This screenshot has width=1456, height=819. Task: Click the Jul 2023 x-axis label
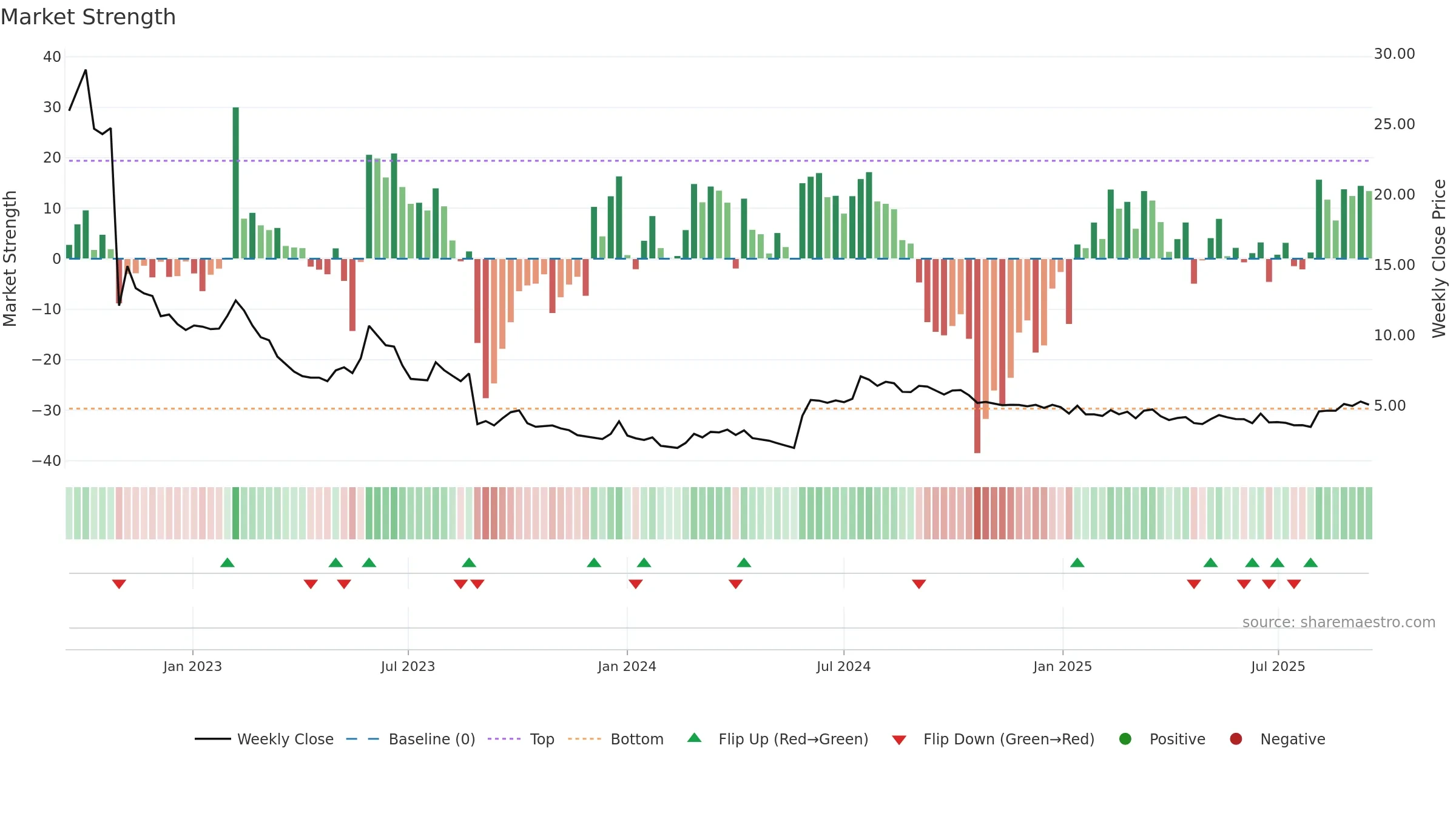point(408,667)
